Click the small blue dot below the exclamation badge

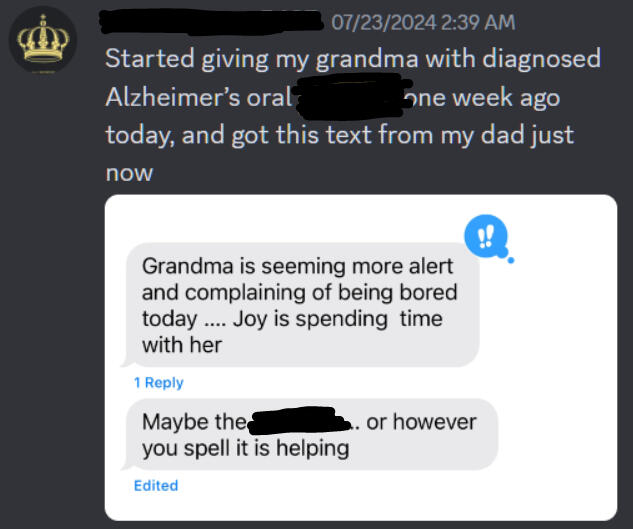coord(511,262)
